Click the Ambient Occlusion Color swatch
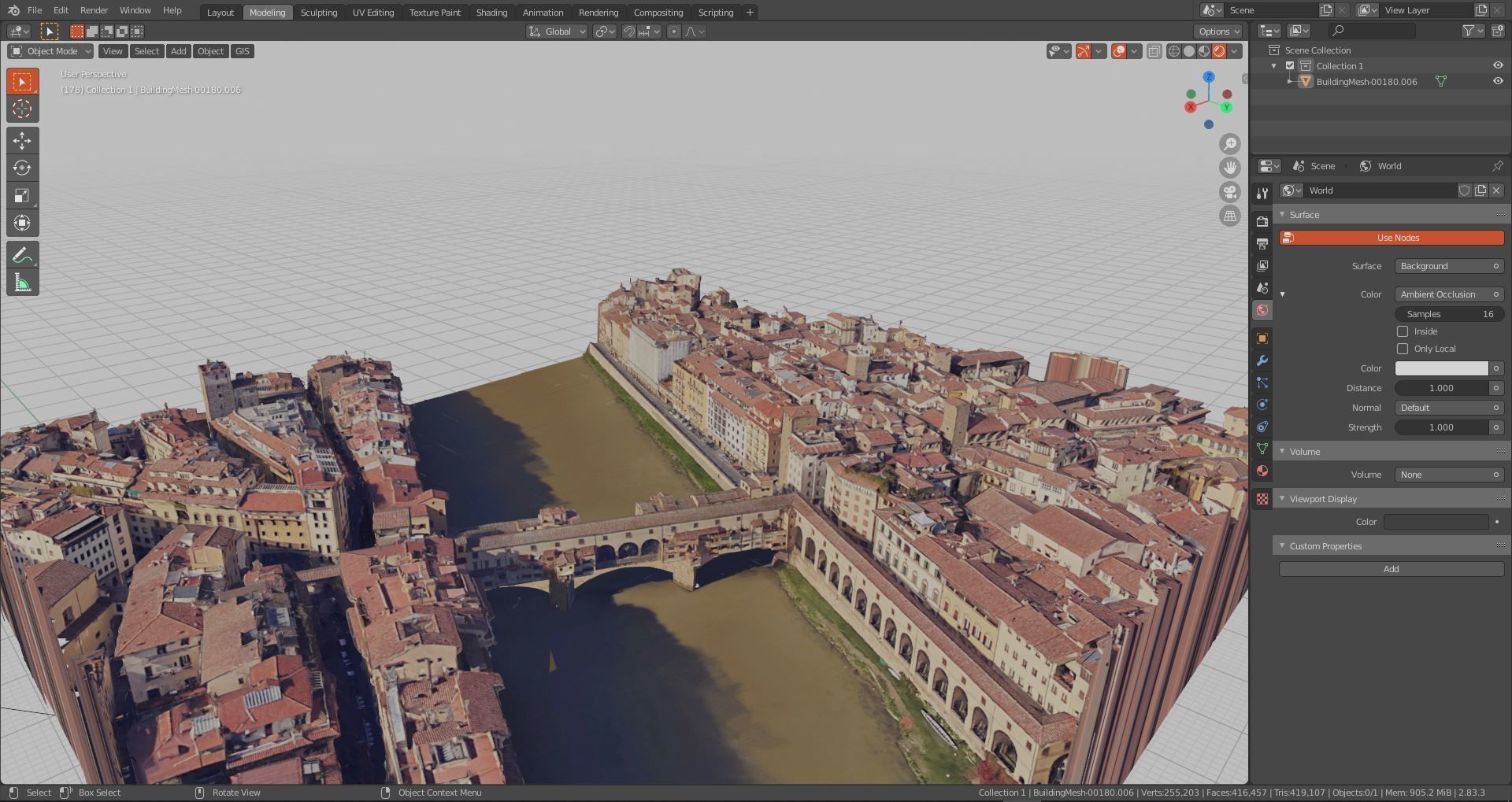The image size is (1512, 802). 1441,368
